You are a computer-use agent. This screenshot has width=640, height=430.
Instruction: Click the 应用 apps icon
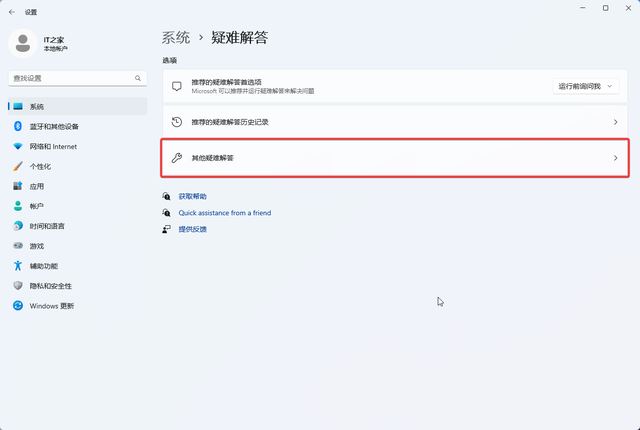pyautogui.click(x=18, y=186)
